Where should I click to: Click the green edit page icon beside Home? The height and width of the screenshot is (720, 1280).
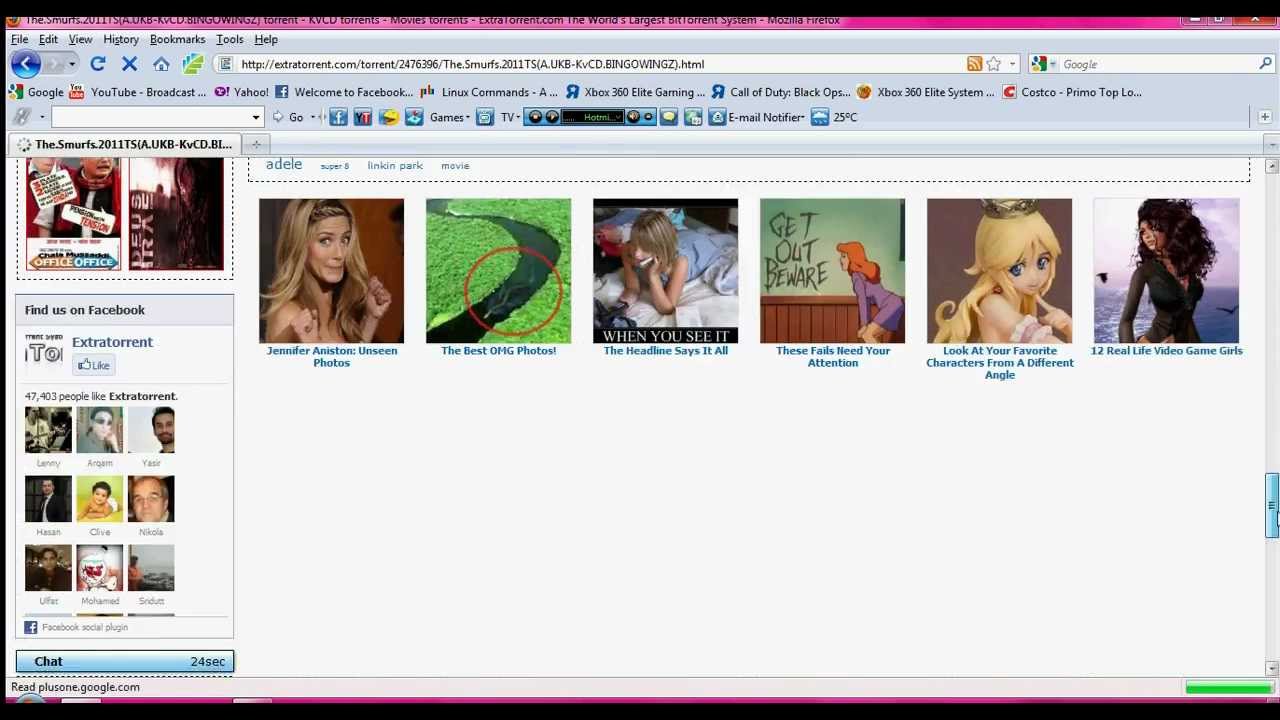click(193, 64)
